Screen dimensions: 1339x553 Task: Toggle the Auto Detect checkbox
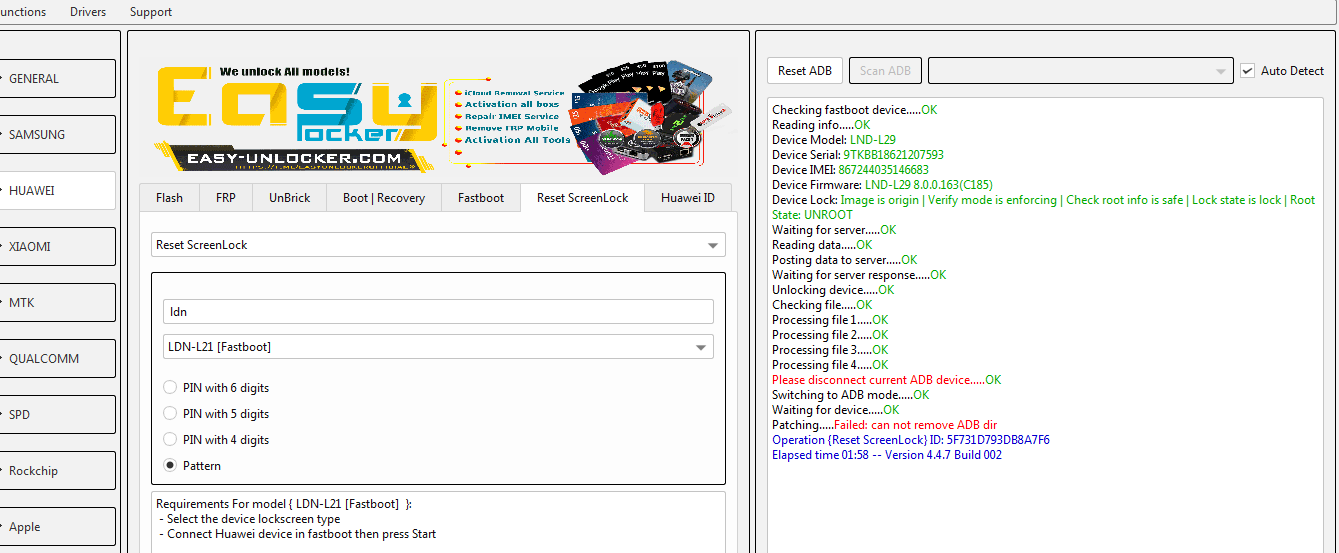coord(1247,71)
